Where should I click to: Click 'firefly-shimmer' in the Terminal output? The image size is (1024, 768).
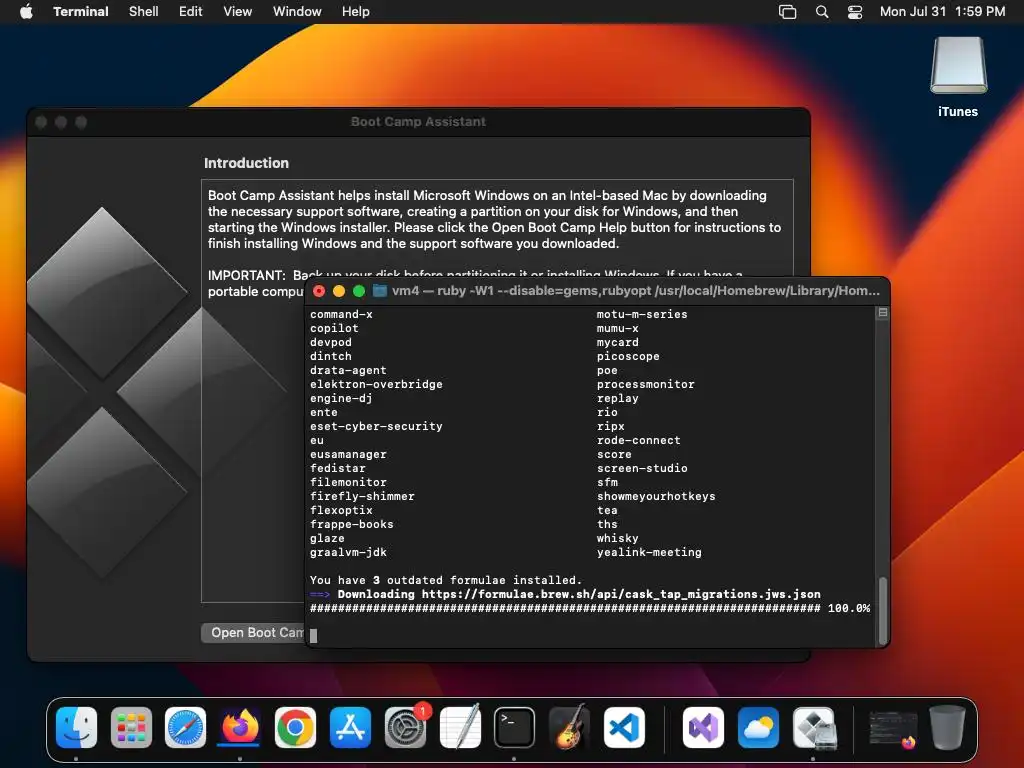click(x=362, y=496)
